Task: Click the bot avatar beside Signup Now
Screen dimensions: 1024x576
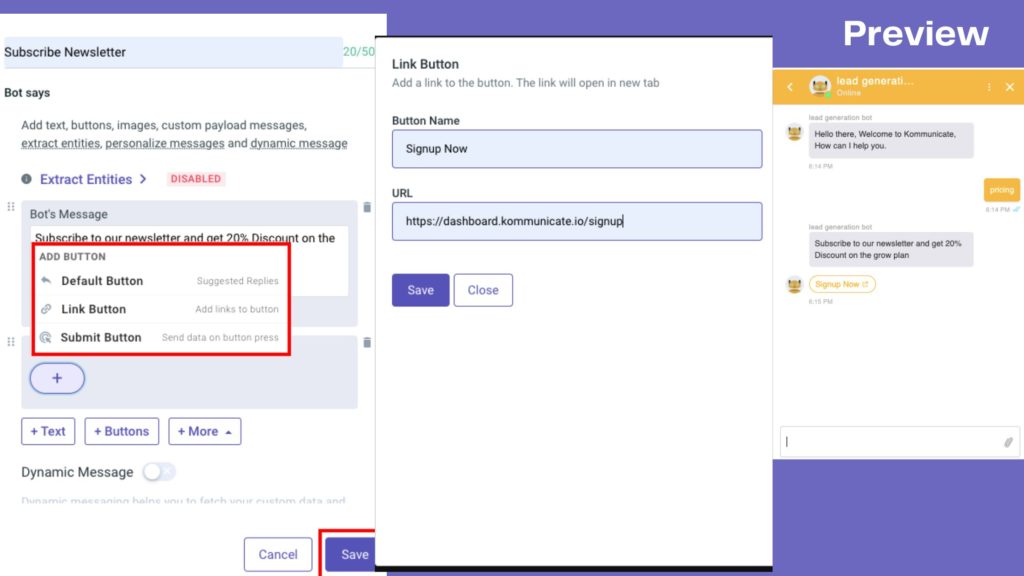Action: (x=794, y=285)
